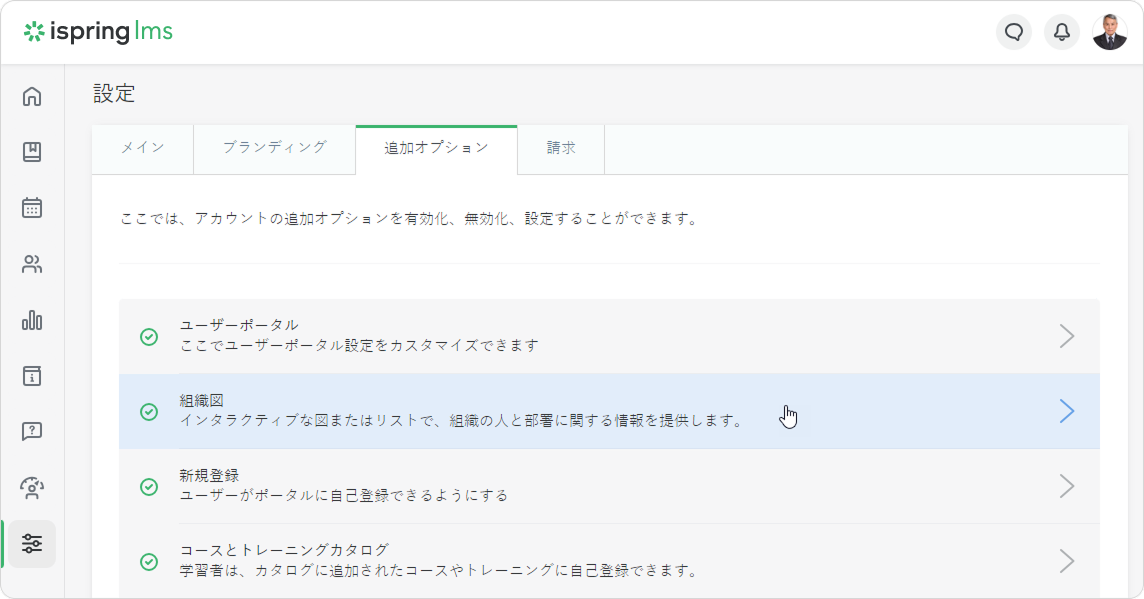This screenshot has width=1144, height=599.
Task: Toggle the ユーザーポータル enabled checkmark
Action: (x=149, y=337)
